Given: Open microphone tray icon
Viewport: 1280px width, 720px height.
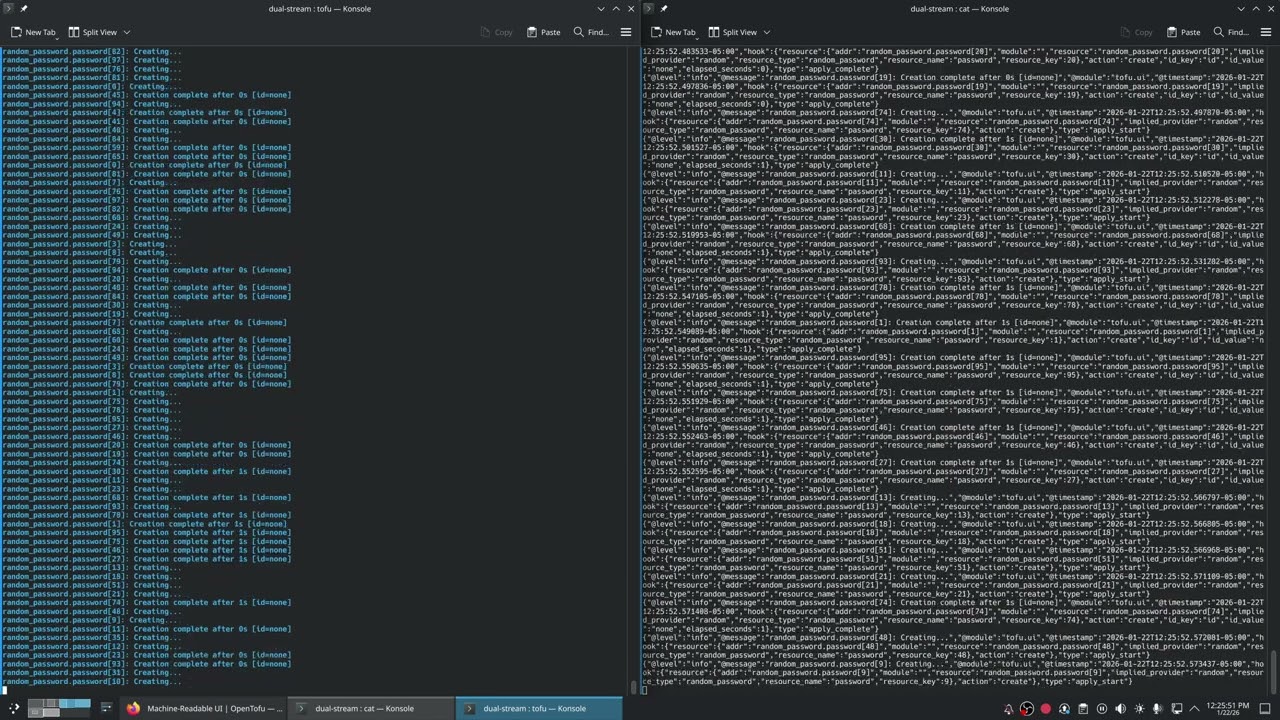Looking at the screenshot, I should (x=1158, y=708).
